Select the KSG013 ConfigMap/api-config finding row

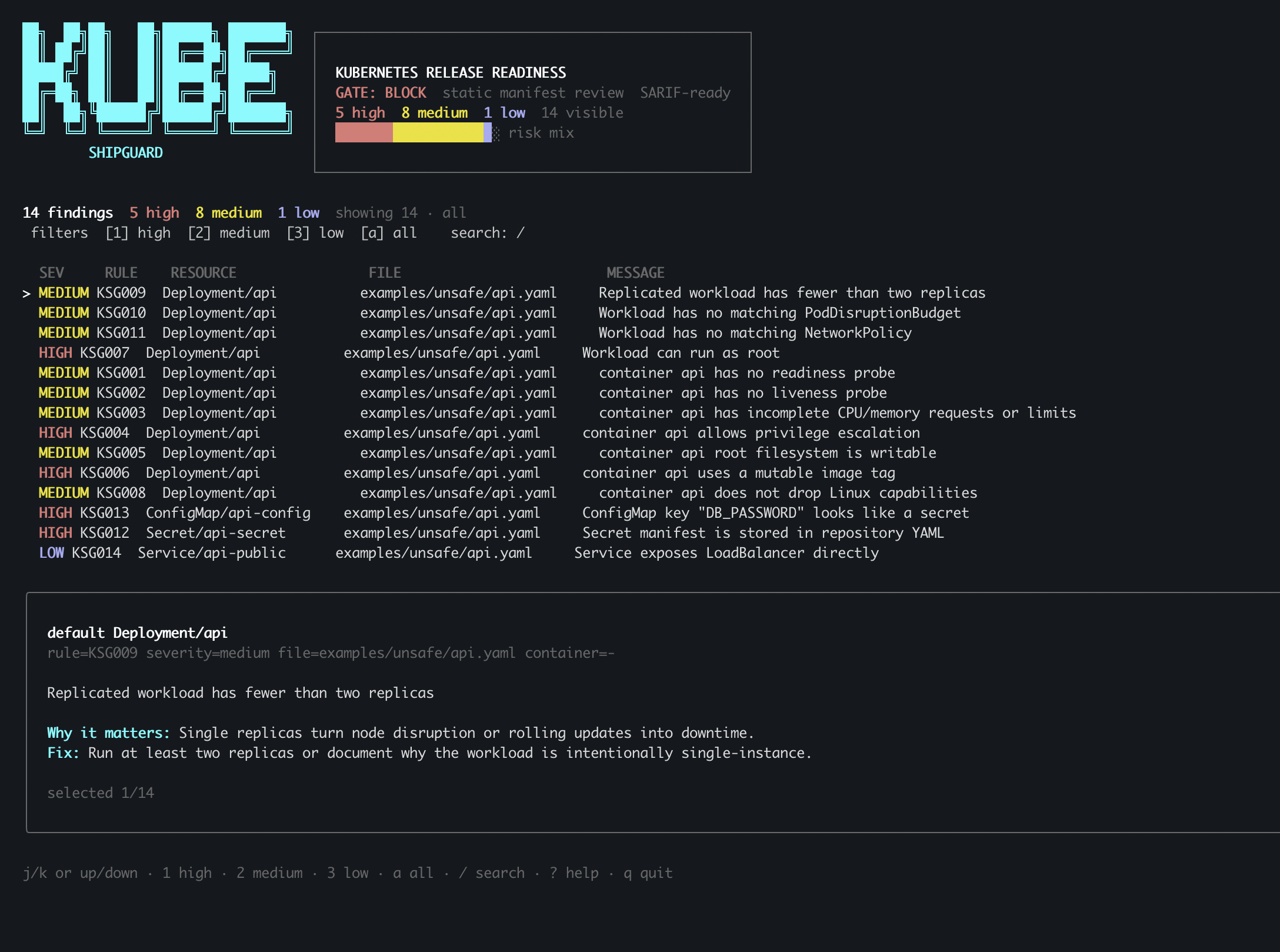click(x=504, y=513)
